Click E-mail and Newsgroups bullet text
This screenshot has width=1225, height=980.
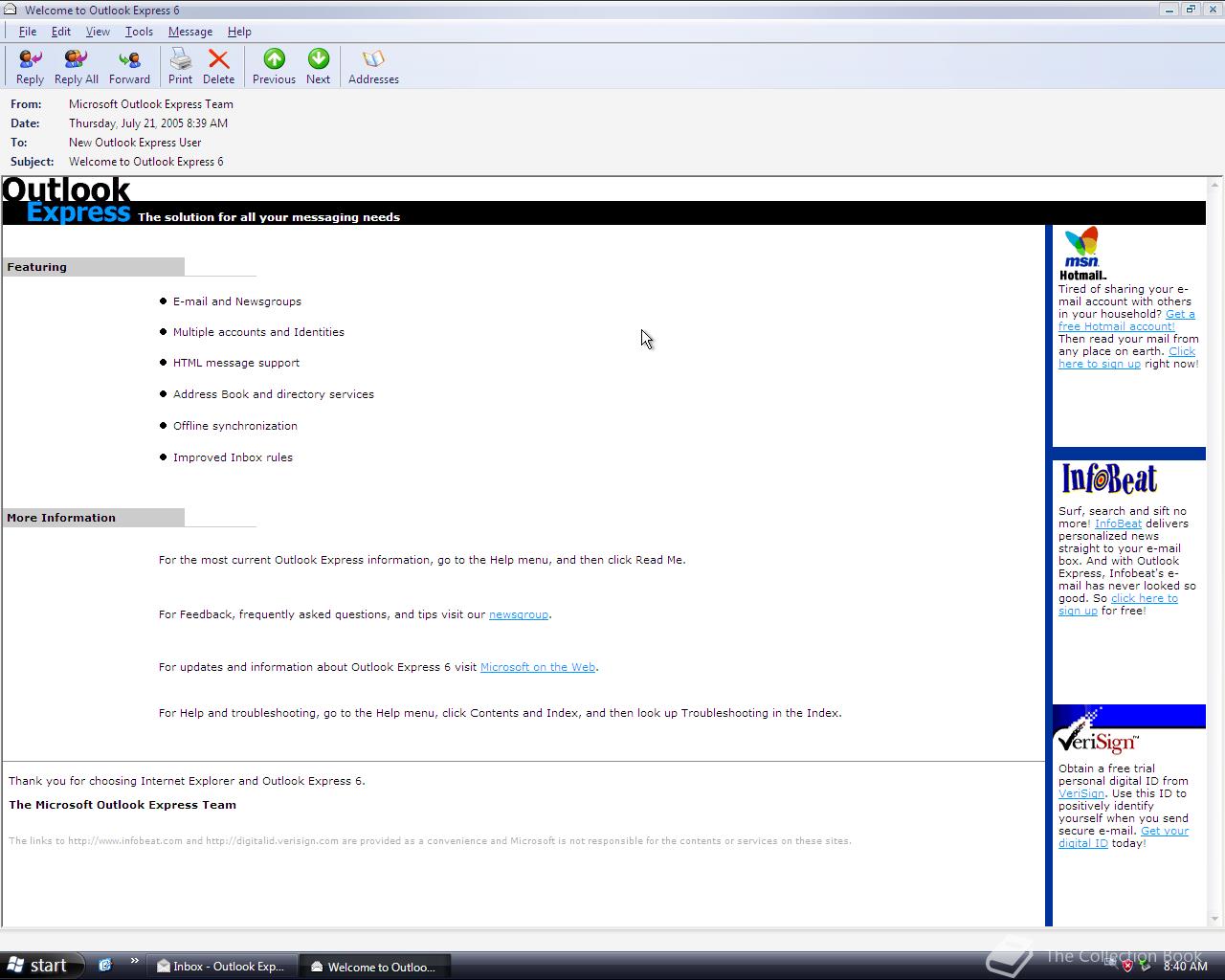click(237, 301)
